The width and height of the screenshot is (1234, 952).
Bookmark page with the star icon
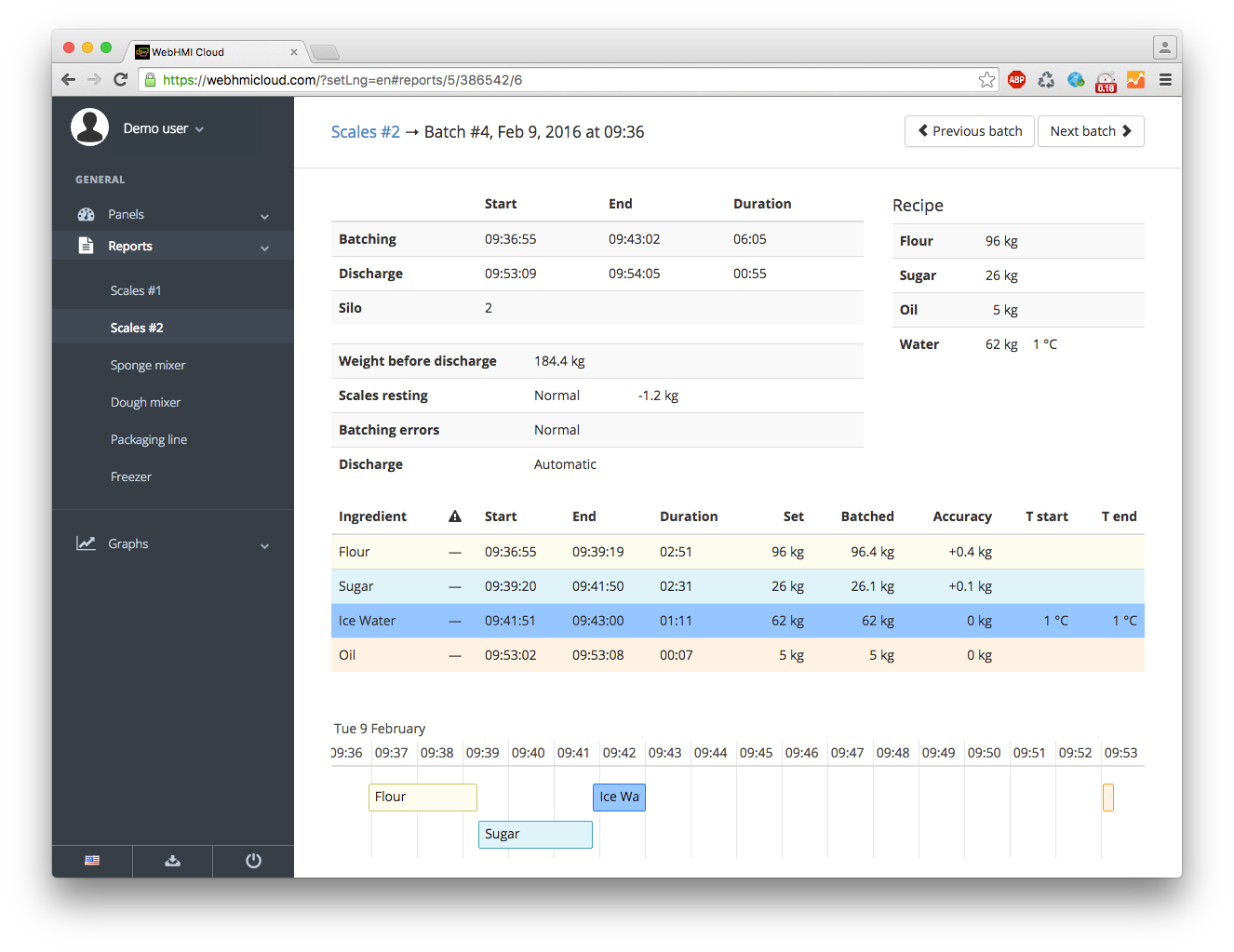pos(986,80)
